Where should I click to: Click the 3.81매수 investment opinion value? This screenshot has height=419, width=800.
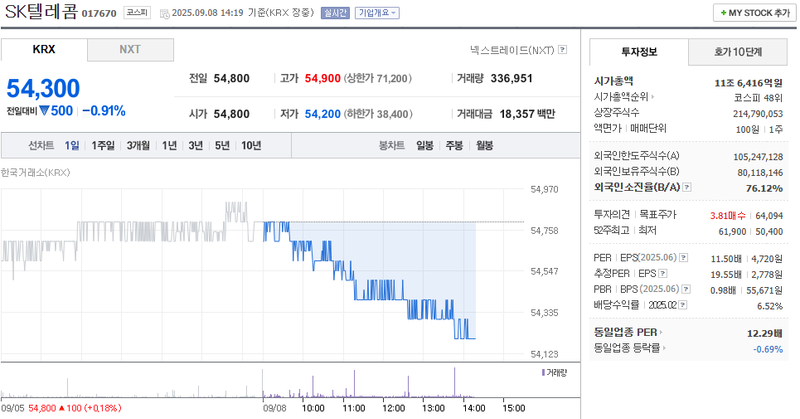coord(728,216)
